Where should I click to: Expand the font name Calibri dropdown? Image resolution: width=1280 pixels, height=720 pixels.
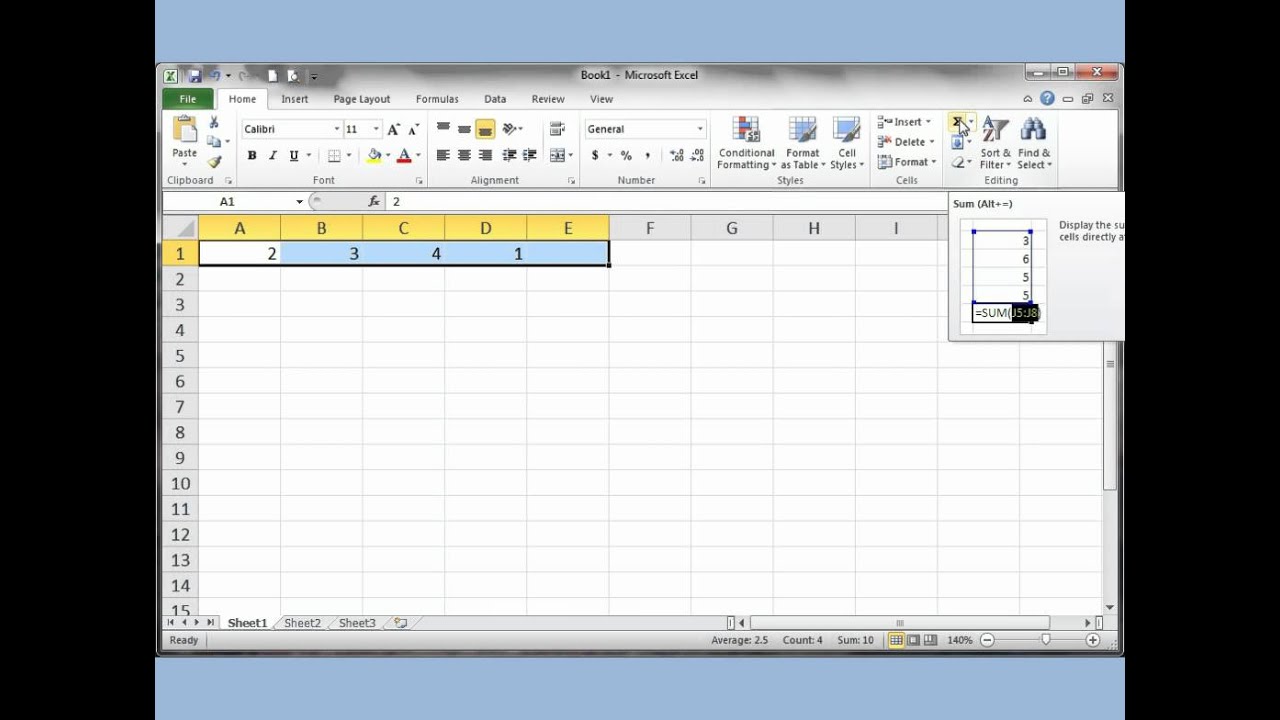(x=336, y=129)
